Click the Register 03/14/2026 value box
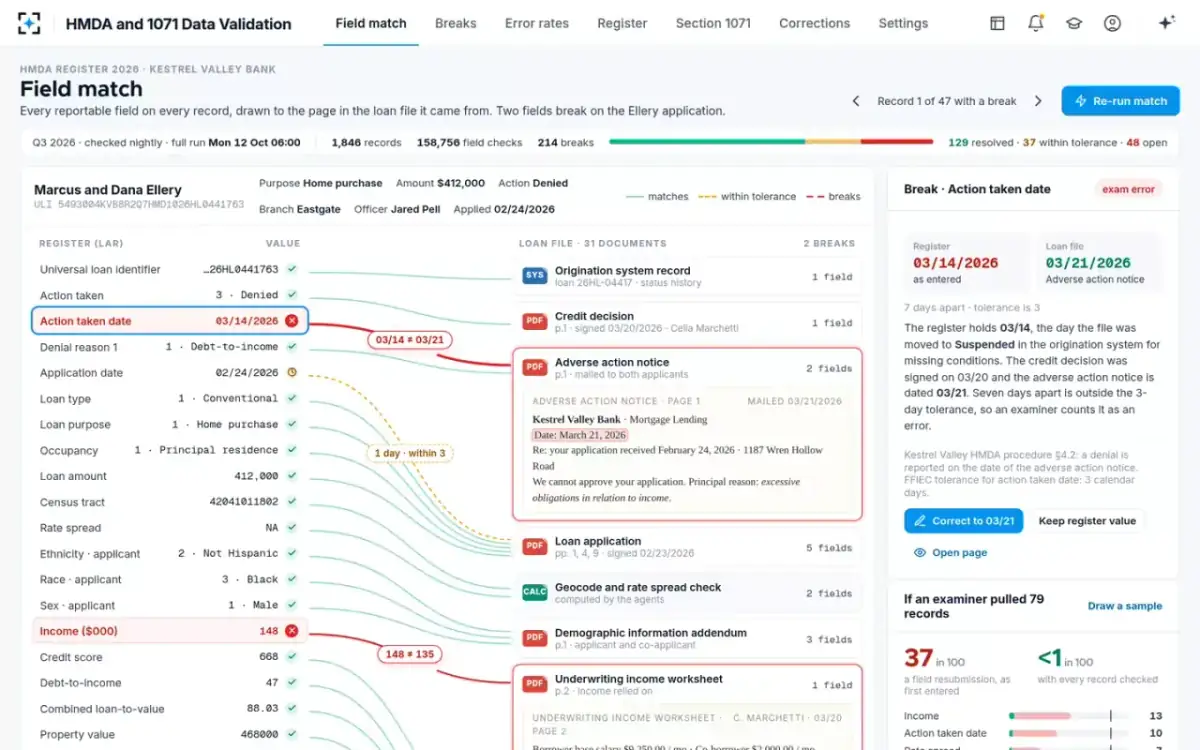 point(967,263)
